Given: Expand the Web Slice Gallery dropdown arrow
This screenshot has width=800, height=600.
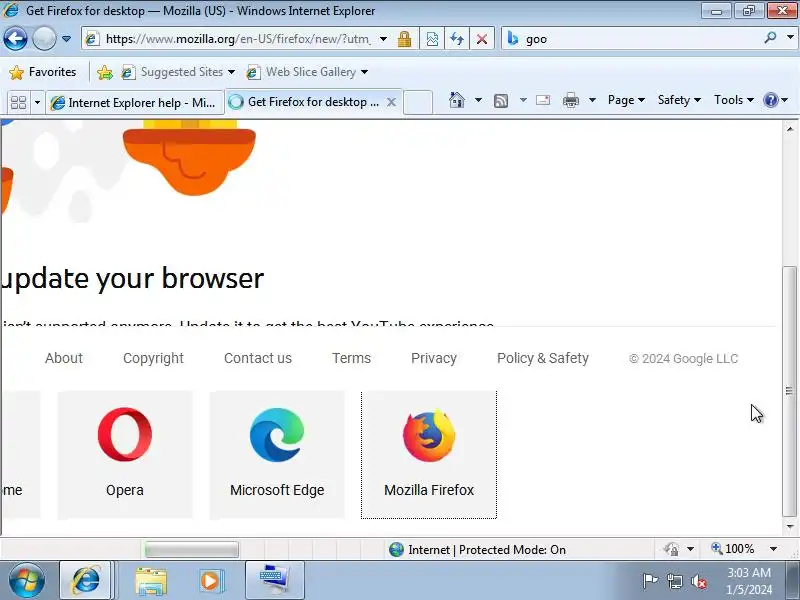Looking at the screenshot, I should pyautogui.click(x=364, y=72).
